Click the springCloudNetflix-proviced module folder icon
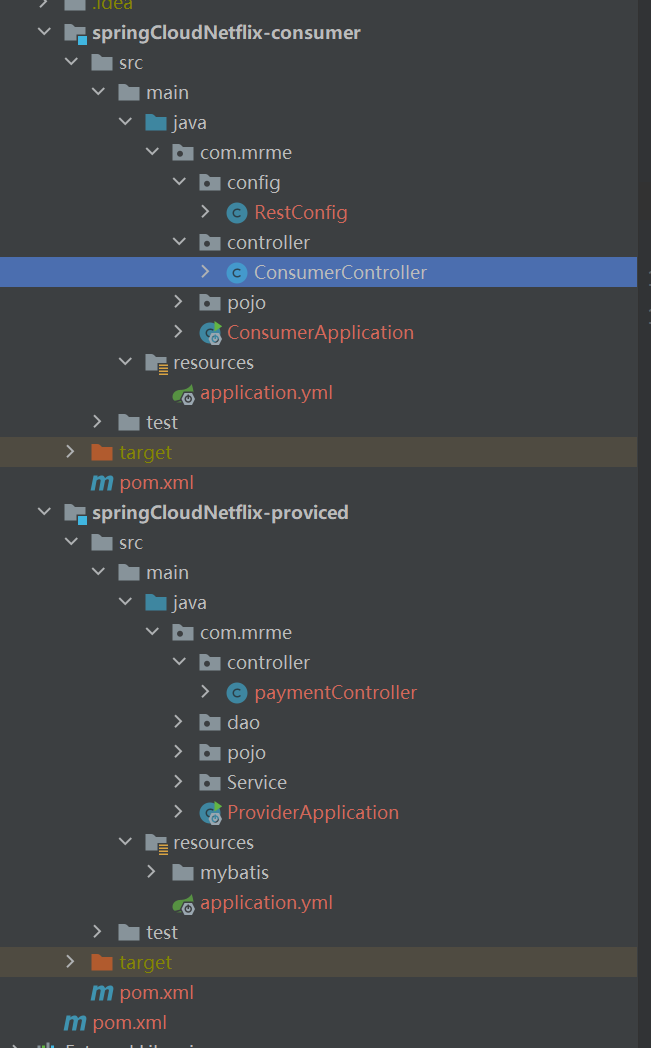Image resolution: width=651 pixels, height=1048 pixels. pyautogui.click(x=75, y=512)
